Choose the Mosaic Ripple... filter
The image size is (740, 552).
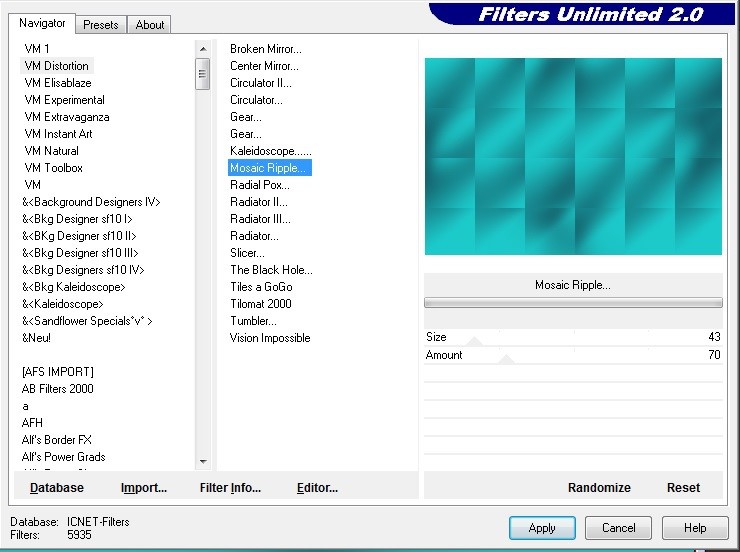[269, 167]
